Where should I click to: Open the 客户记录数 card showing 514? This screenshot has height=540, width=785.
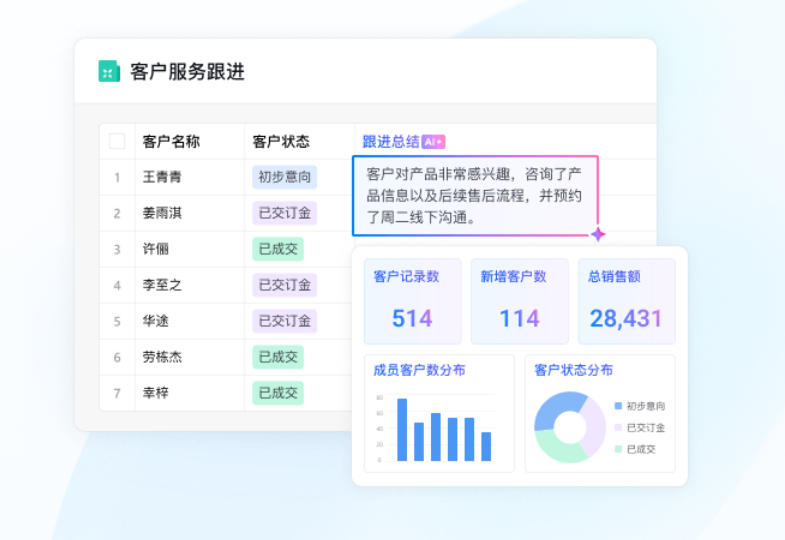[413, 301]
